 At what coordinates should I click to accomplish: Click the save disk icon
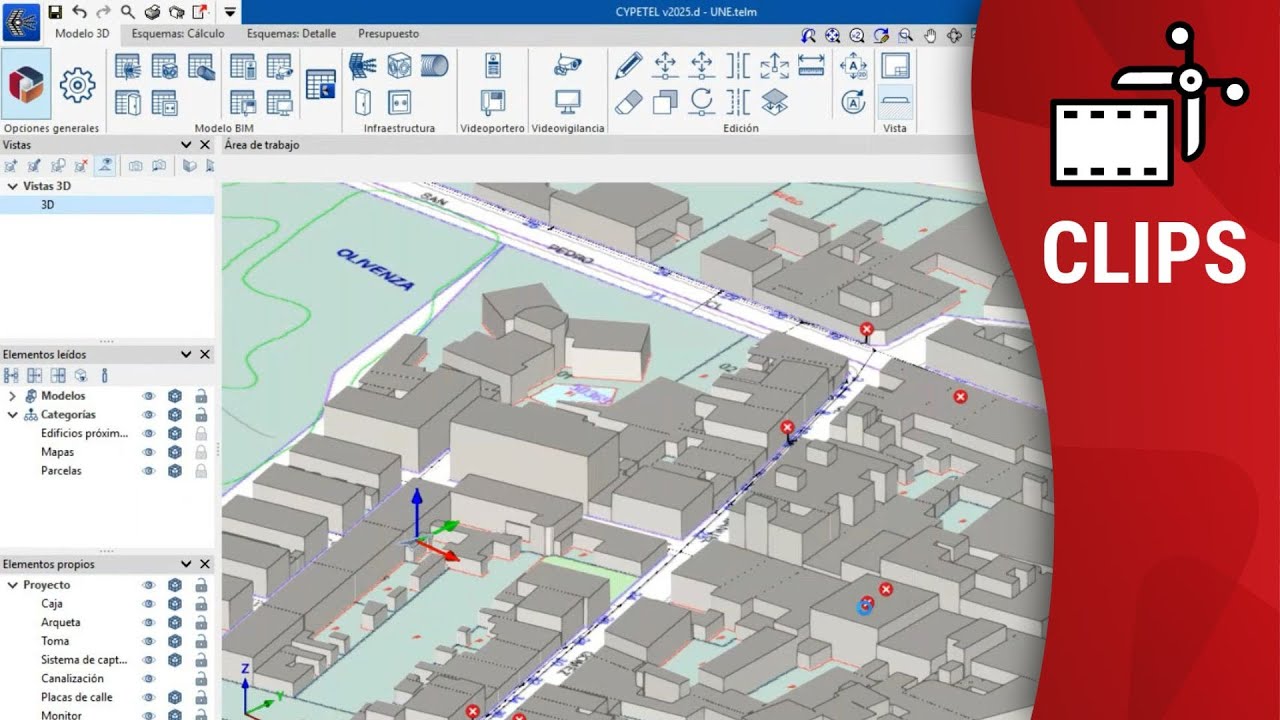55,12
